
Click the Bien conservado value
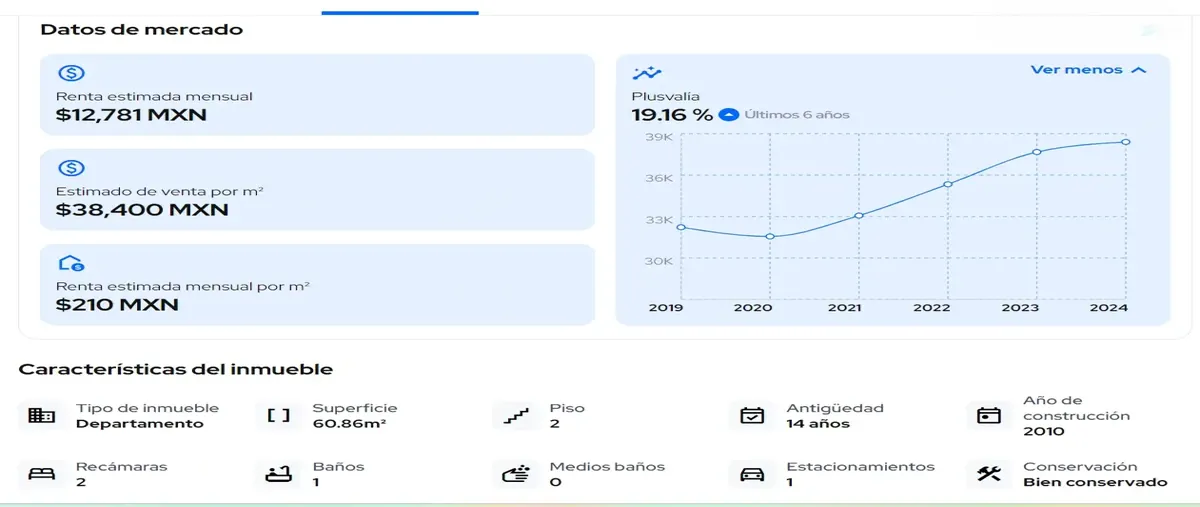(x=1095, y=482)
